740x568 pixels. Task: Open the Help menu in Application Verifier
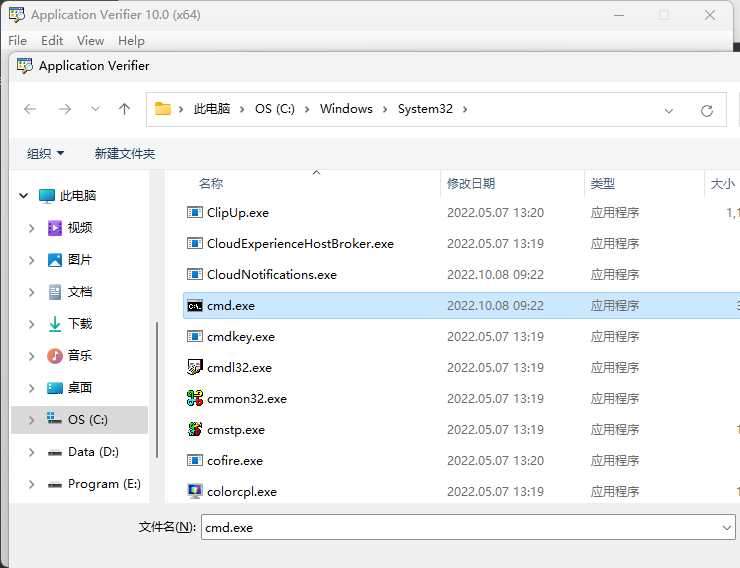point(131,41)
